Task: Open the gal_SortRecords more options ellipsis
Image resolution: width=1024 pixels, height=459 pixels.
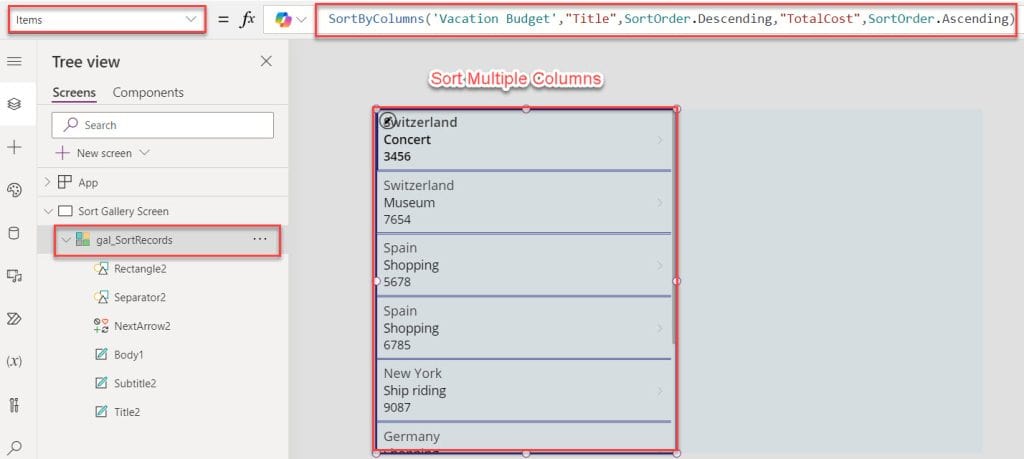Action: coord(260,240)
